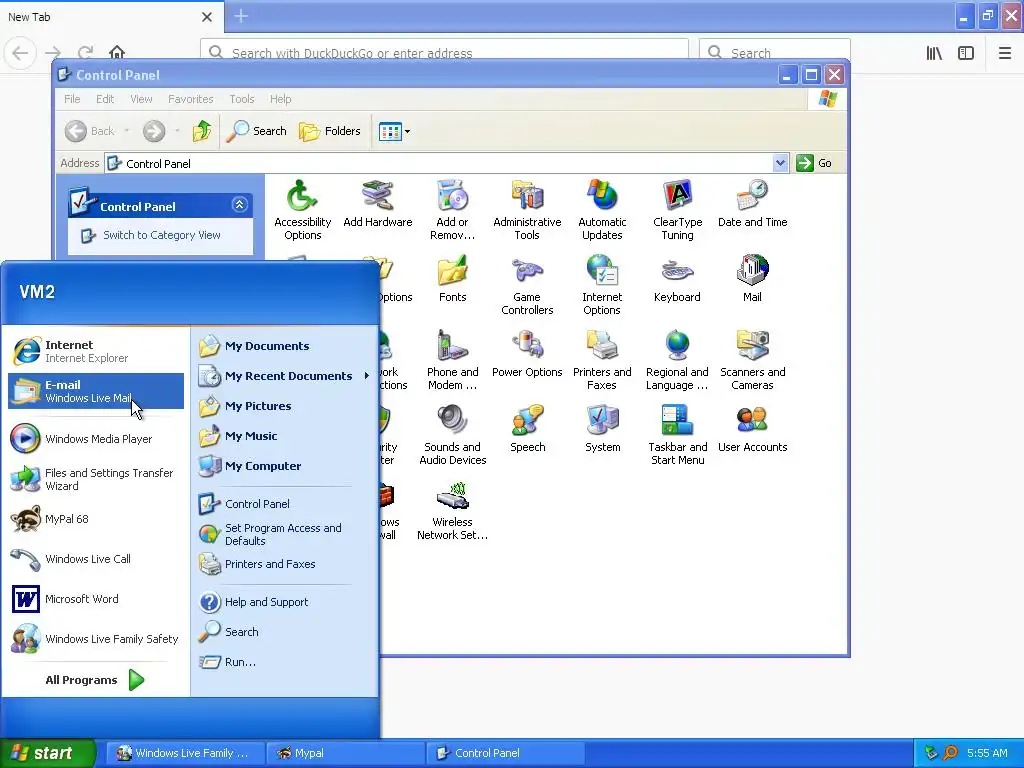Open Wireless Network Setup icon
The height and width of the screenshot is (768, 1024).
tap(452, 510)
